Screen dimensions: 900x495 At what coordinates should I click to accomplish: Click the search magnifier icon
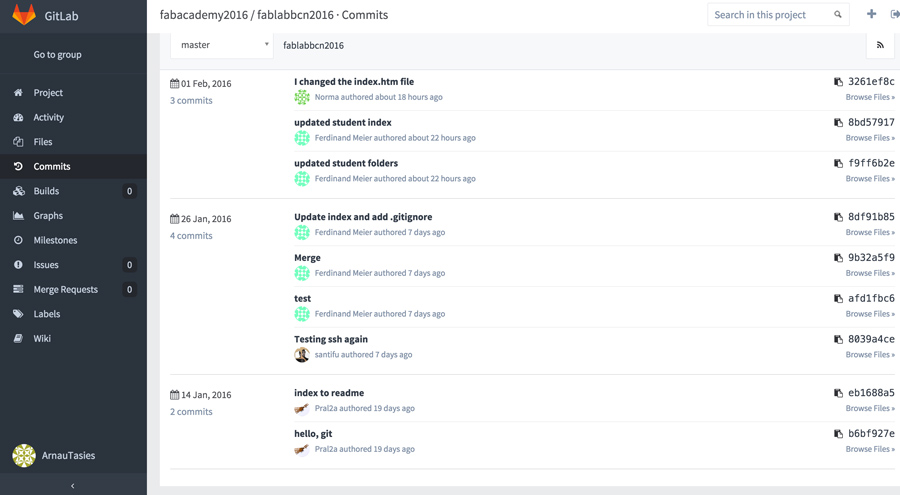click(x=837, y=14)
